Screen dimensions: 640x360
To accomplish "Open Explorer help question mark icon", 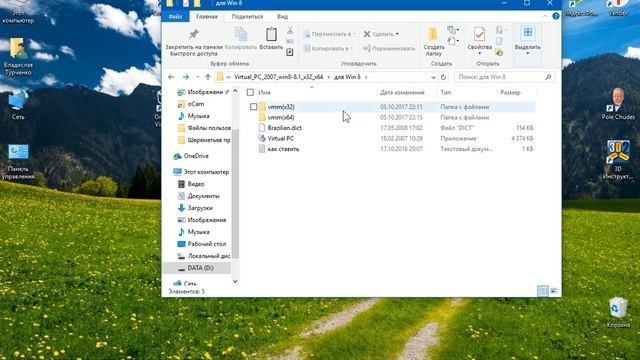I will pyautogui.click(x=556, y=16).
